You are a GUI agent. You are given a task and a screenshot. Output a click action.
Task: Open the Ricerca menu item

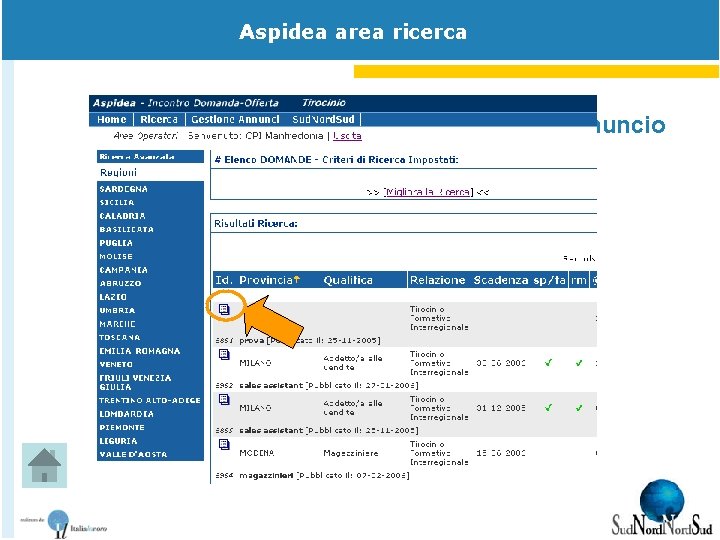pos(159,119)
